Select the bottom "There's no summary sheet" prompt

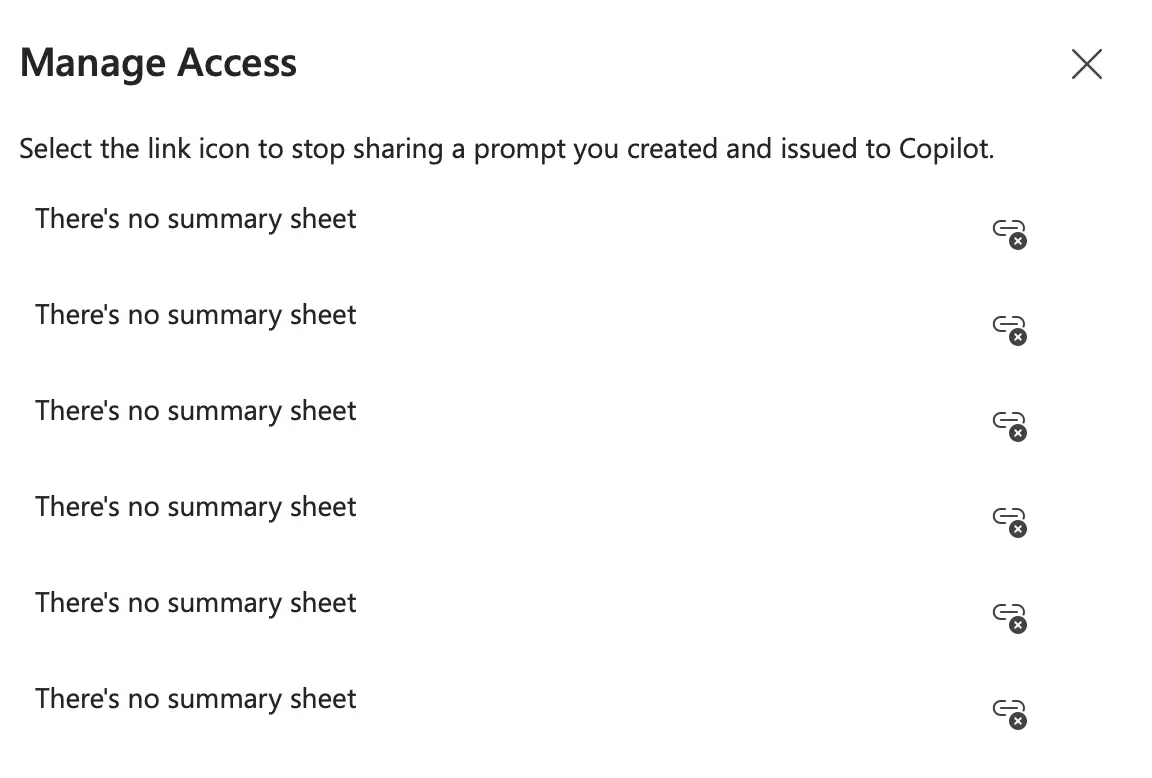196,699
